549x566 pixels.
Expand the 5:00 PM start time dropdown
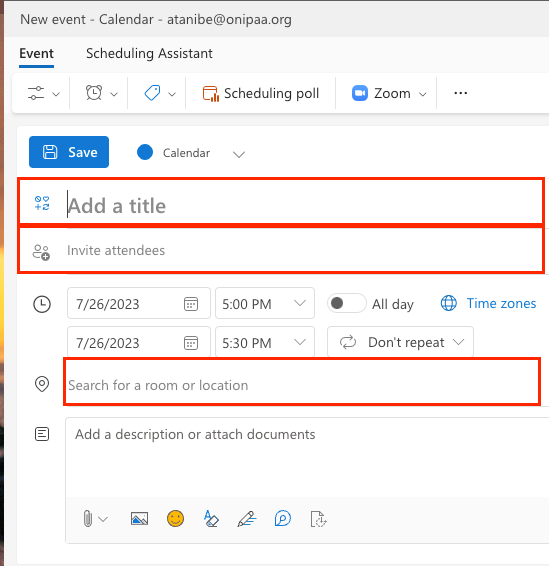[265, 303]
